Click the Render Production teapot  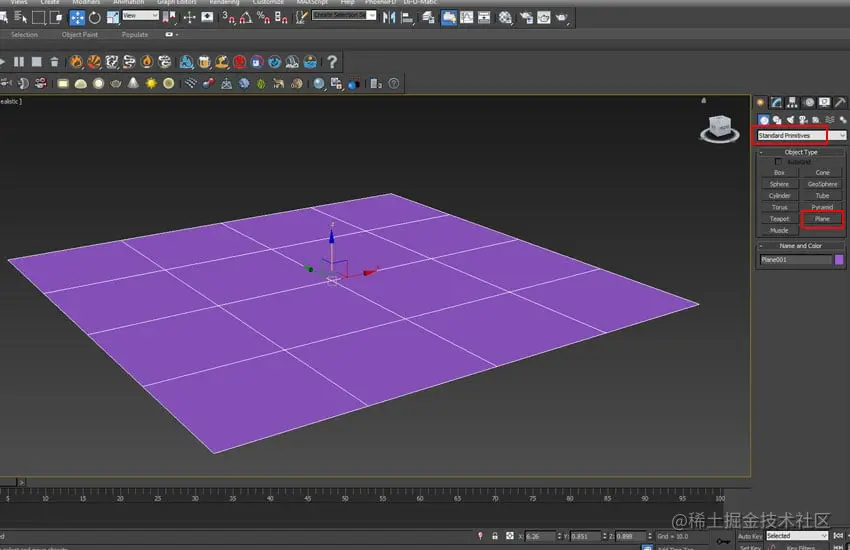[x=562, y=18]
